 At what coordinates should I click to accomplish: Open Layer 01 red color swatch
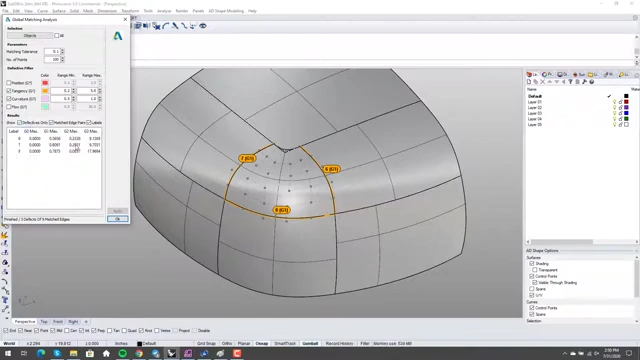pyautogui.click(x=626, y=102)
